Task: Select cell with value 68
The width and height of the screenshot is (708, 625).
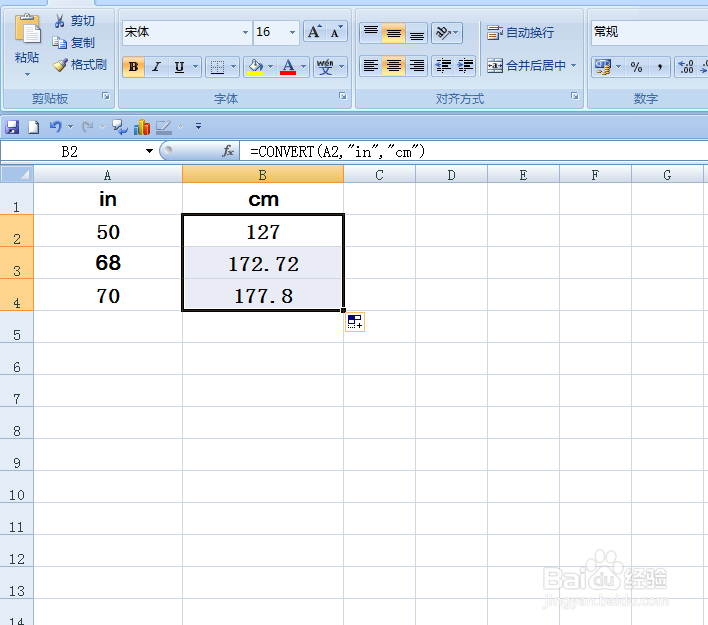Action: (108, 263)
